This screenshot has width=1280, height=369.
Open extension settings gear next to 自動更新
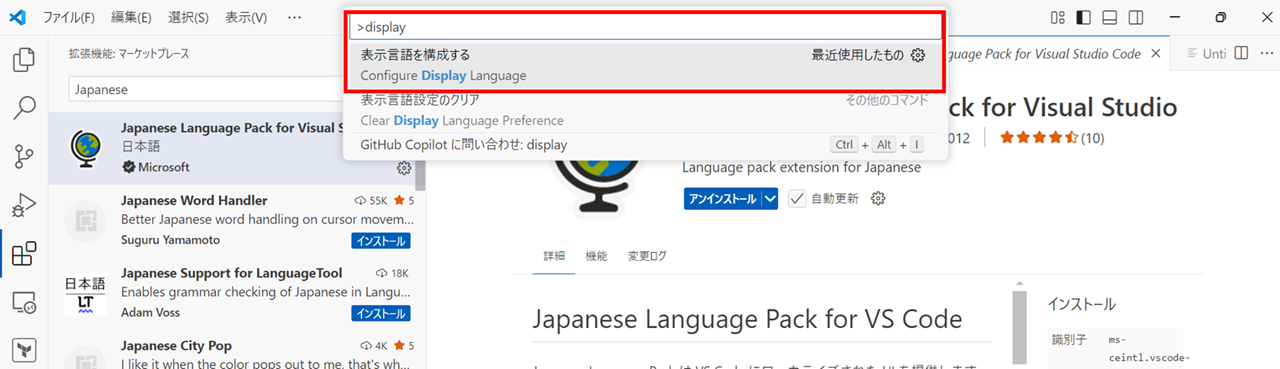click(878, 199)
